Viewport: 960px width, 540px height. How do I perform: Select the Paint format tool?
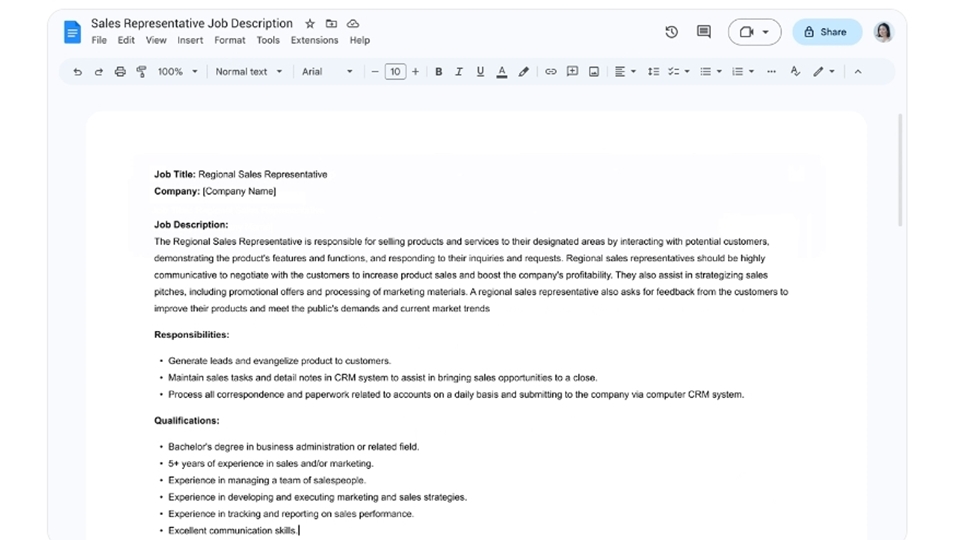click(141, 72)
